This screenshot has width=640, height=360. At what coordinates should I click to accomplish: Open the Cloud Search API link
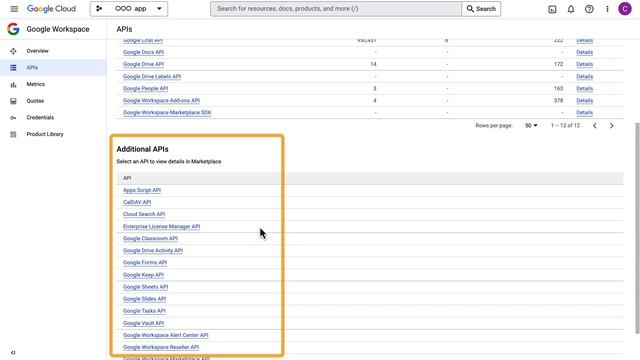point(144,214)
